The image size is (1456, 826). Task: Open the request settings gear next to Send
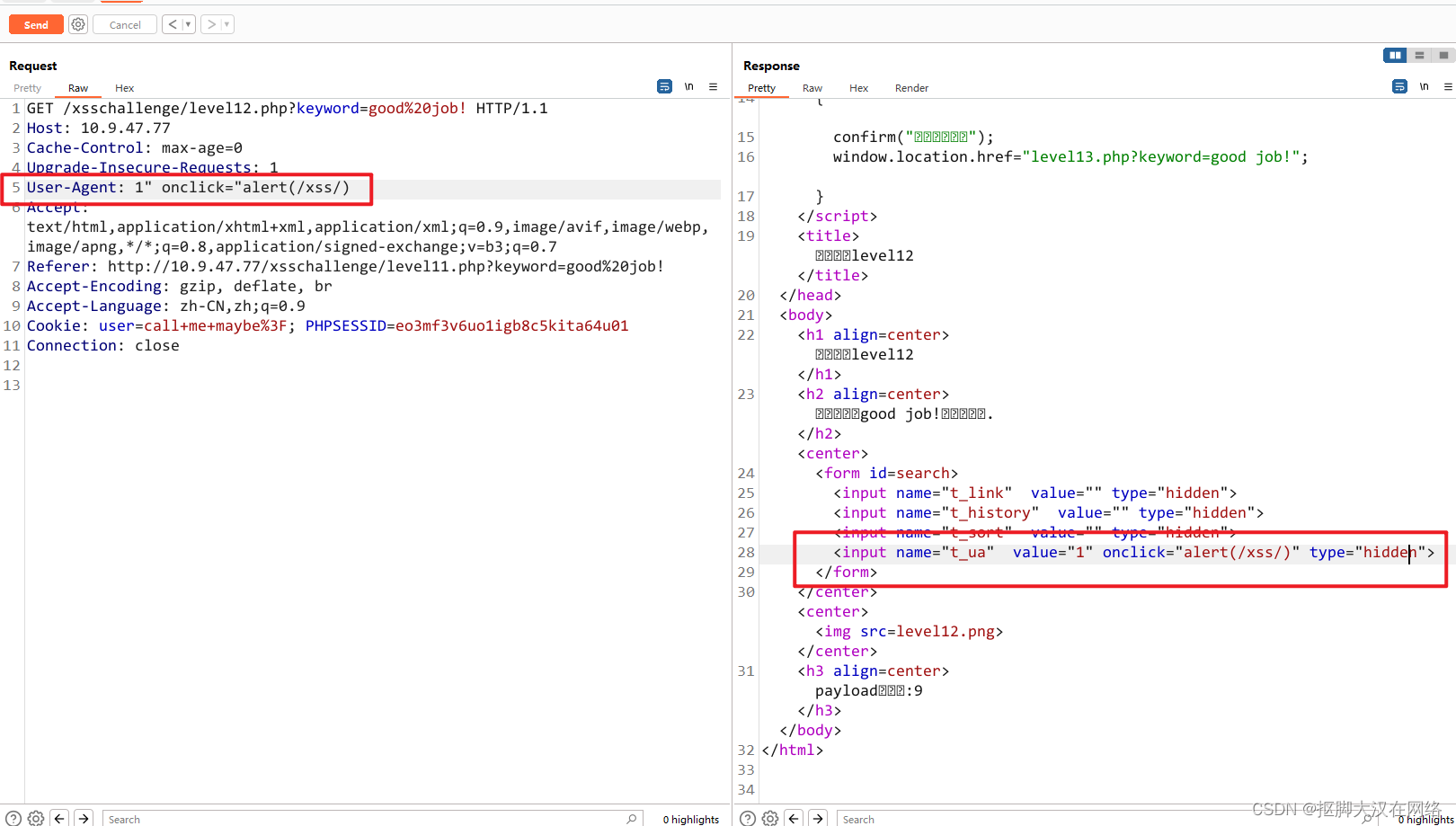pyautogui.click(x=78, y=24)
